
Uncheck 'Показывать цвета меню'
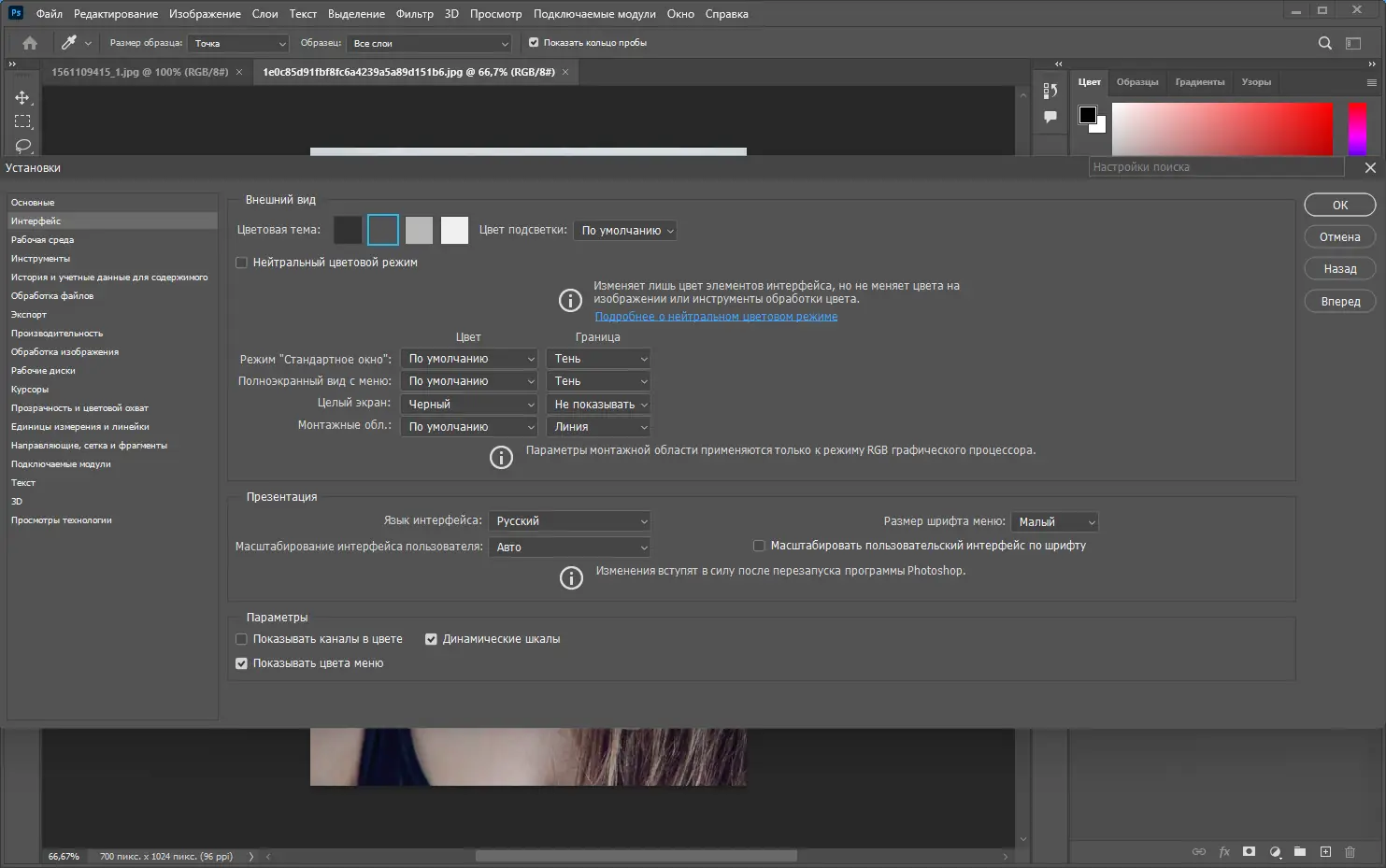click(241, 662)
